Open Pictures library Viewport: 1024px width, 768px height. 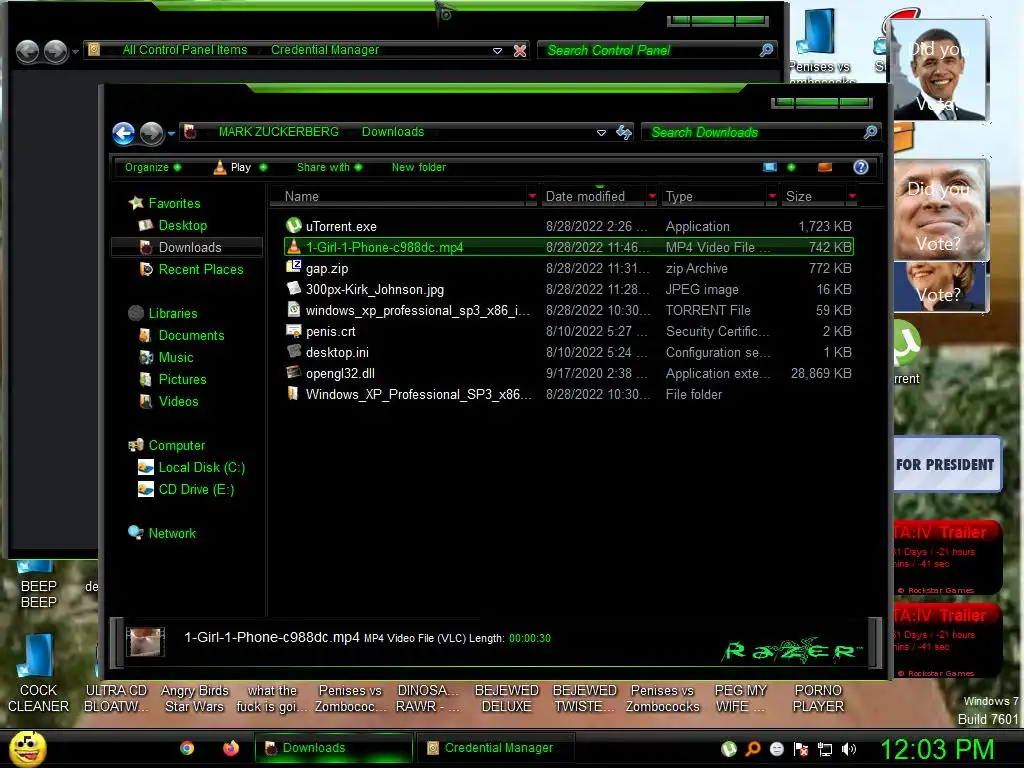[x=182, y=379]
